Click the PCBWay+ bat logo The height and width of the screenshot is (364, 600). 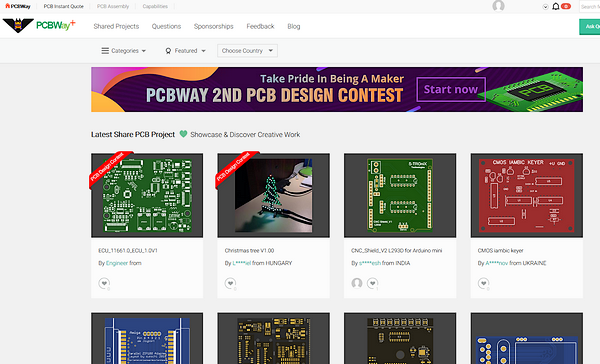click(x=18, y=26)
